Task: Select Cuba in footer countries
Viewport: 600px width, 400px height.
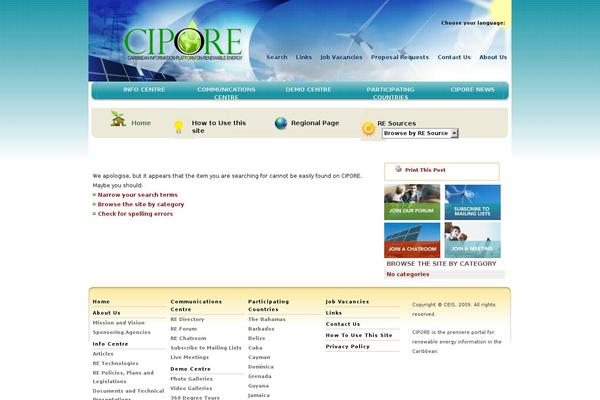Action: tap(255, 348)
